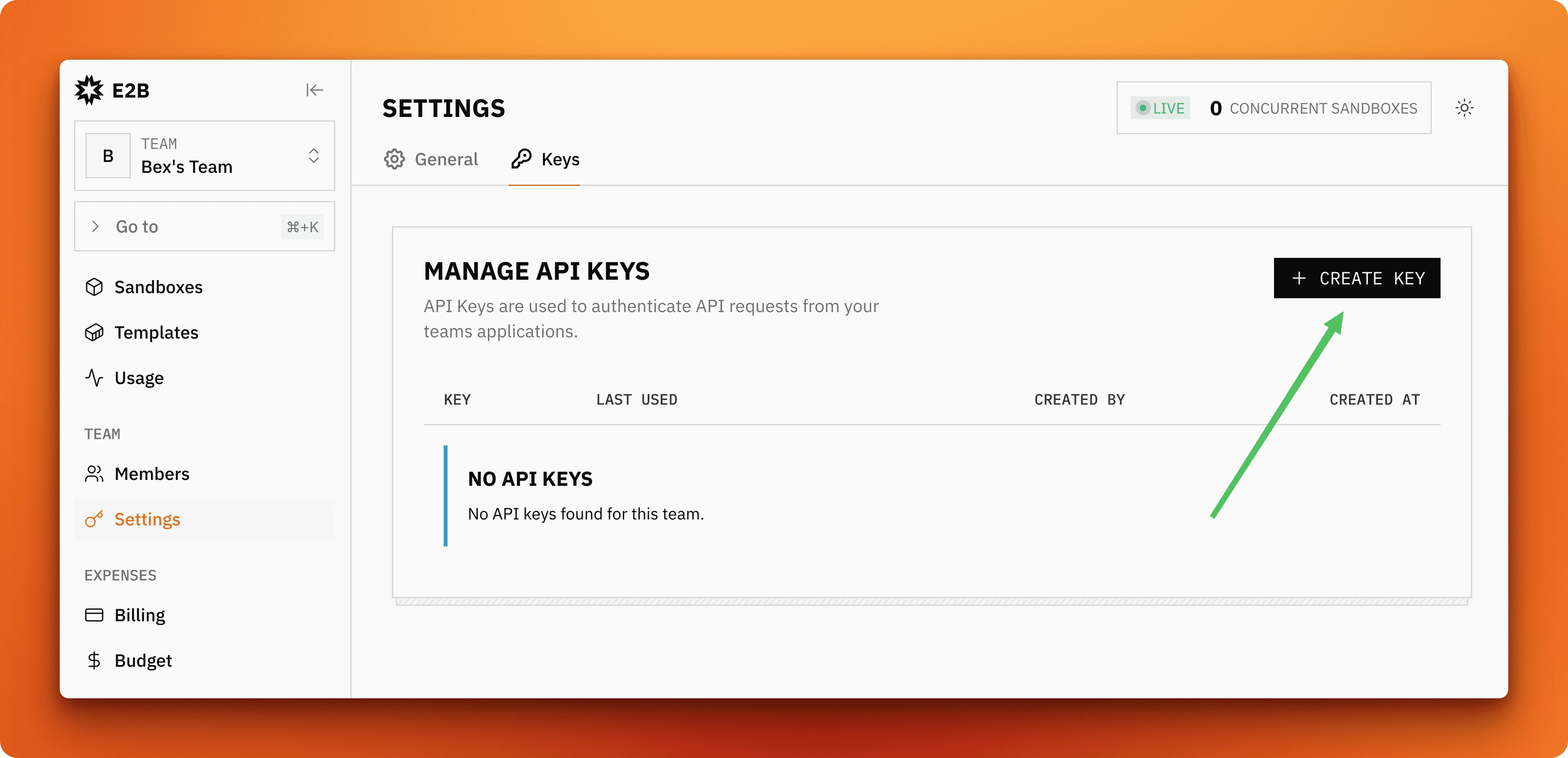Click the Members people icon
This screenshot has height=758, width=1568.
point(95,473)
